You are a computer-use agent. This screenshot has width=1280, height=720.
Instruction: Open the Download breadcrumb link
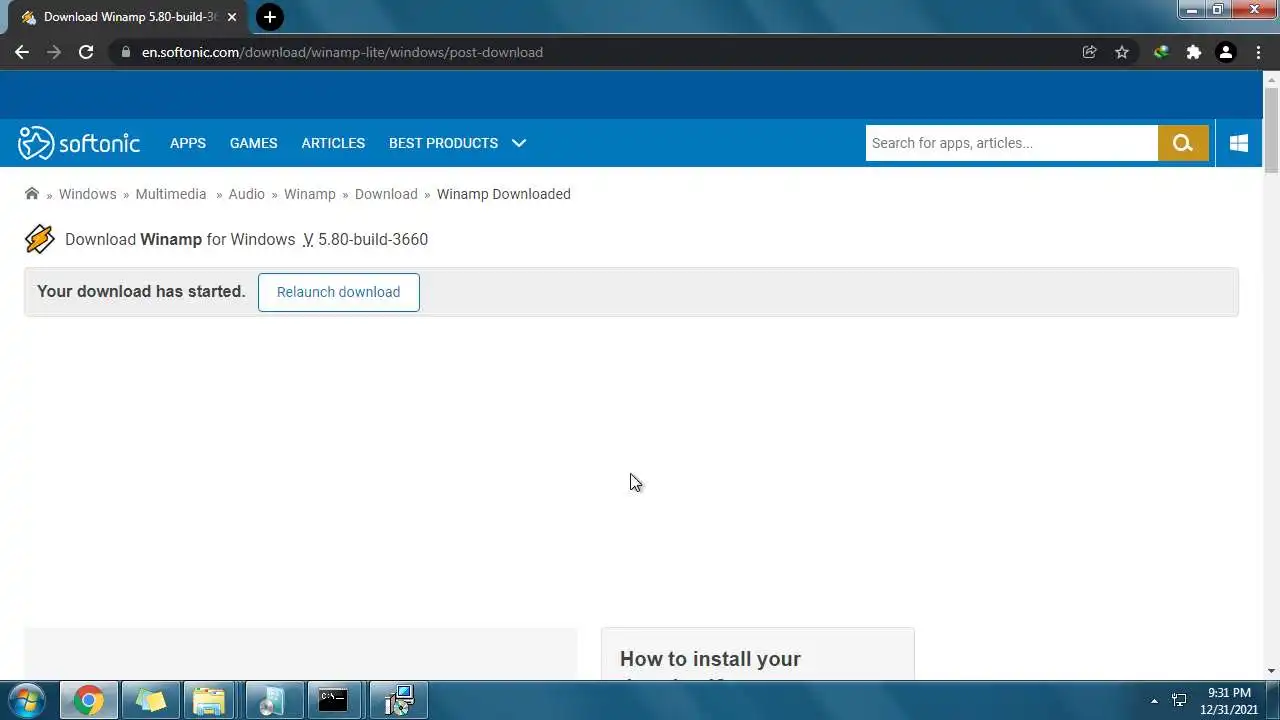point(386,194)
